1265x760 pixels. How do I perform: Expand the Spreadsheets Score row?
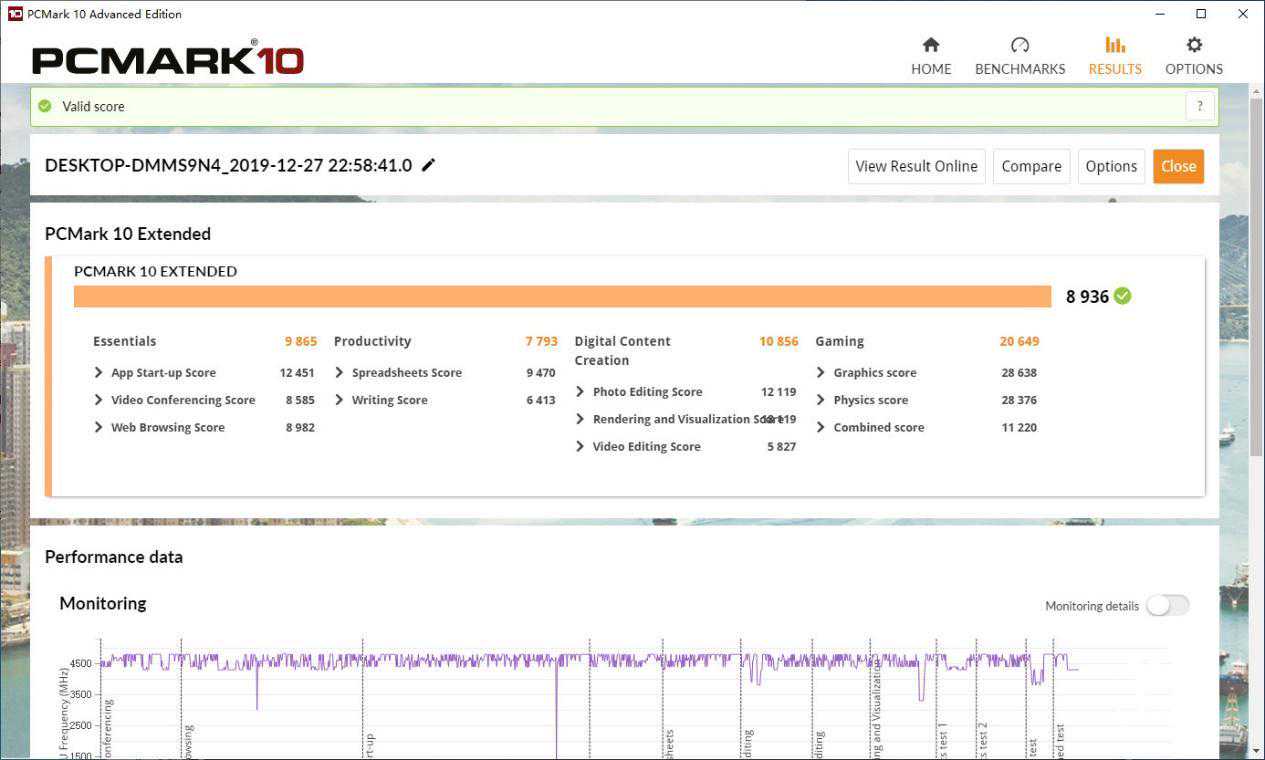pyautogui.click(x=340, y=373)
